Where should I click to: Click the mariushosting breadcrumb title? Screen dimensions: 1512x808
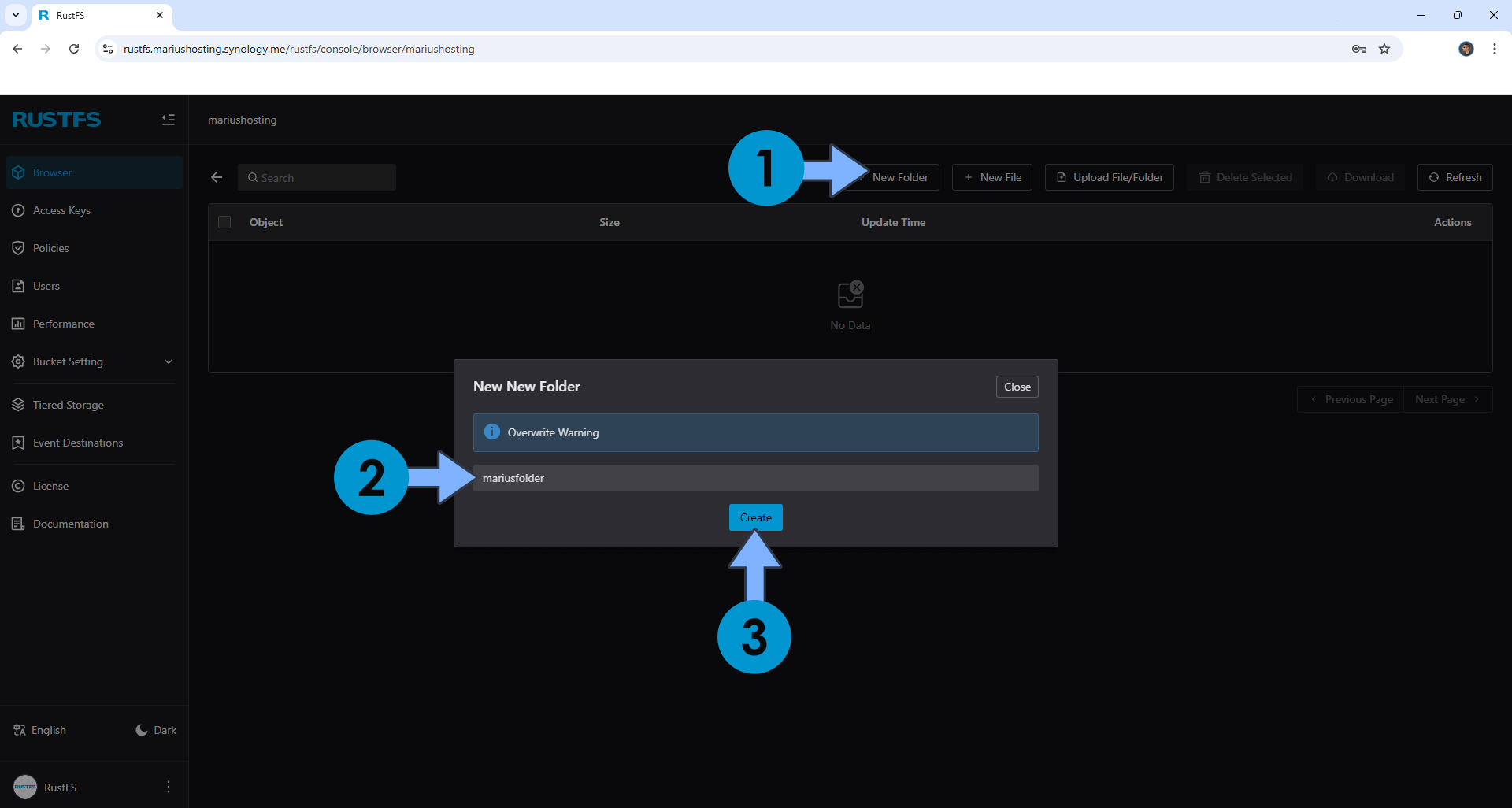243,120
